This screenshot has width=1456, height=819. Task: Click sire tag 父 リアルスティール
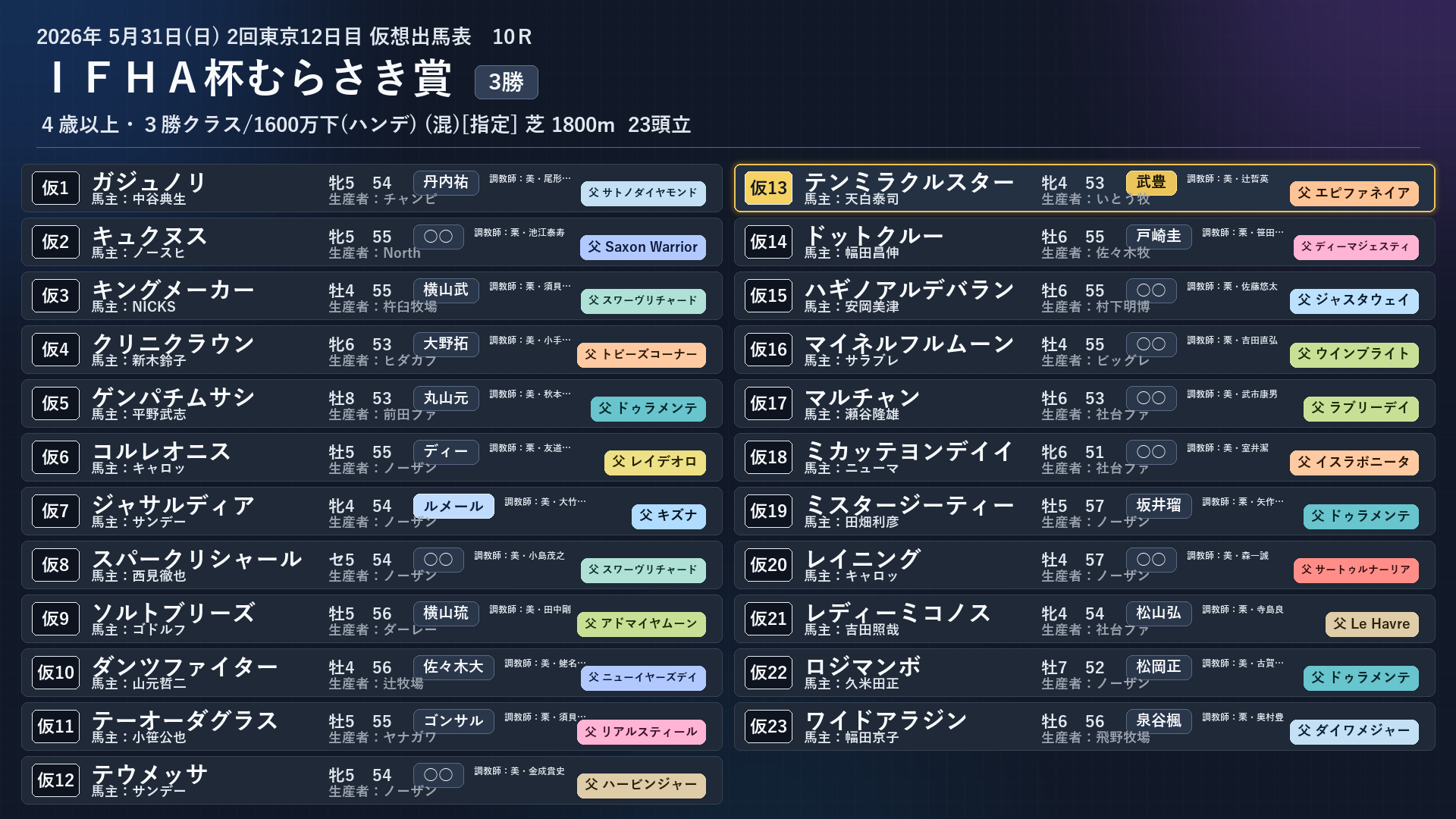(x=642, y=732)
